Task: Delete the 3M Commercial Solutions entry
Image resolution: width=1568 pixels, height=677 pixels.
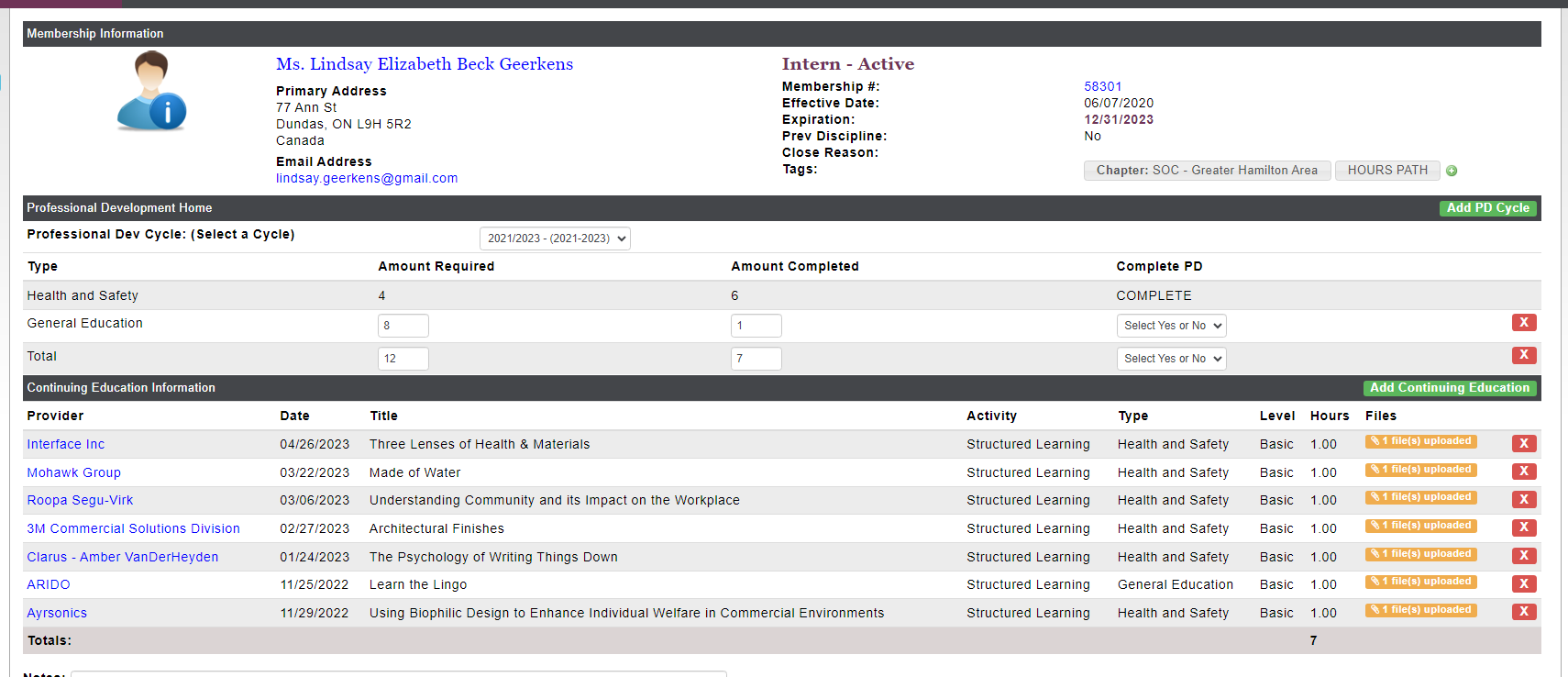Action: click(1524, 527)
